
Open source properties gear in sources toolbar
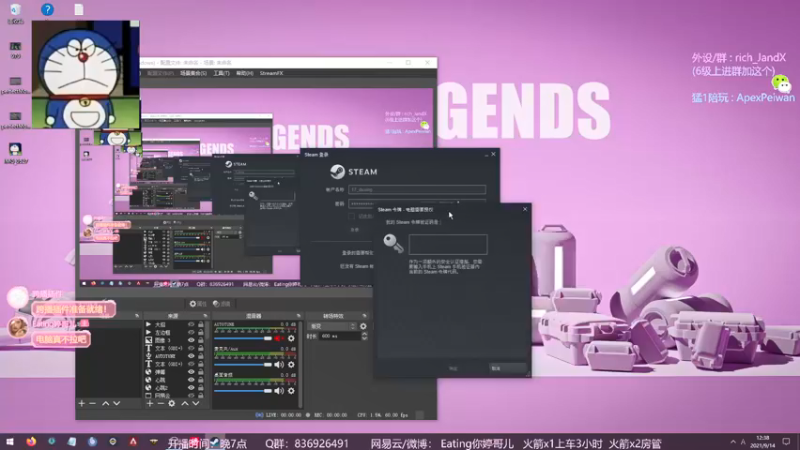click(171, 403)
